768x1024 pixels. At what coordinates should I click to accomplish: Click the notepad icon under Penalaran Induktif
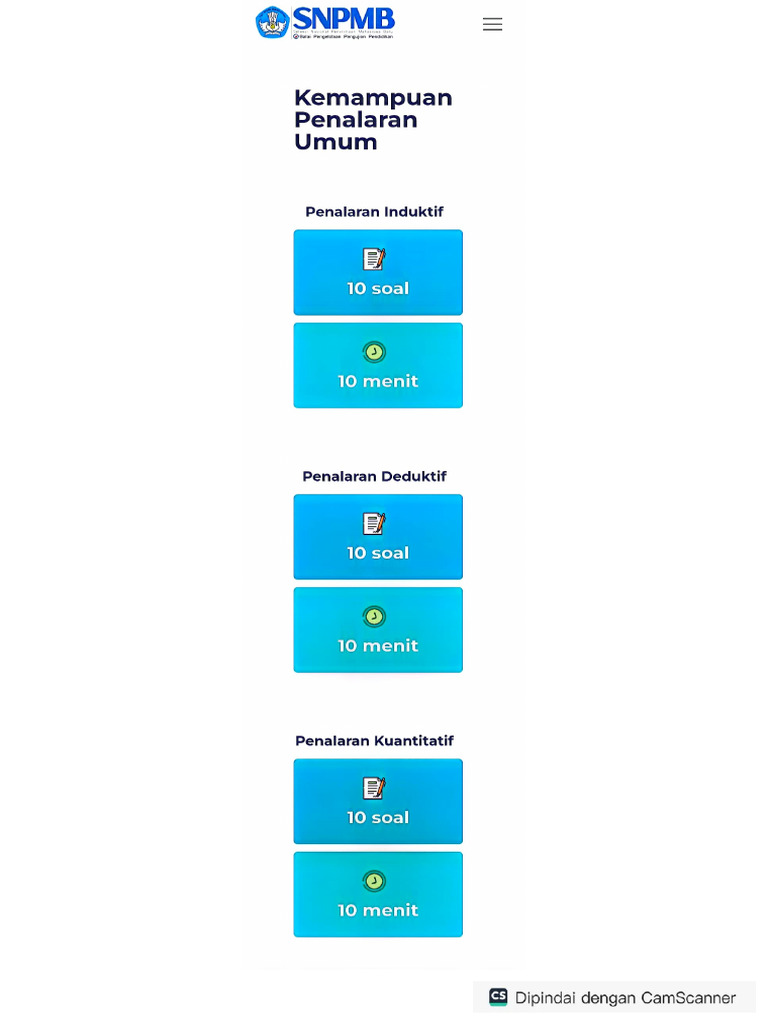(x=374, y=259)
